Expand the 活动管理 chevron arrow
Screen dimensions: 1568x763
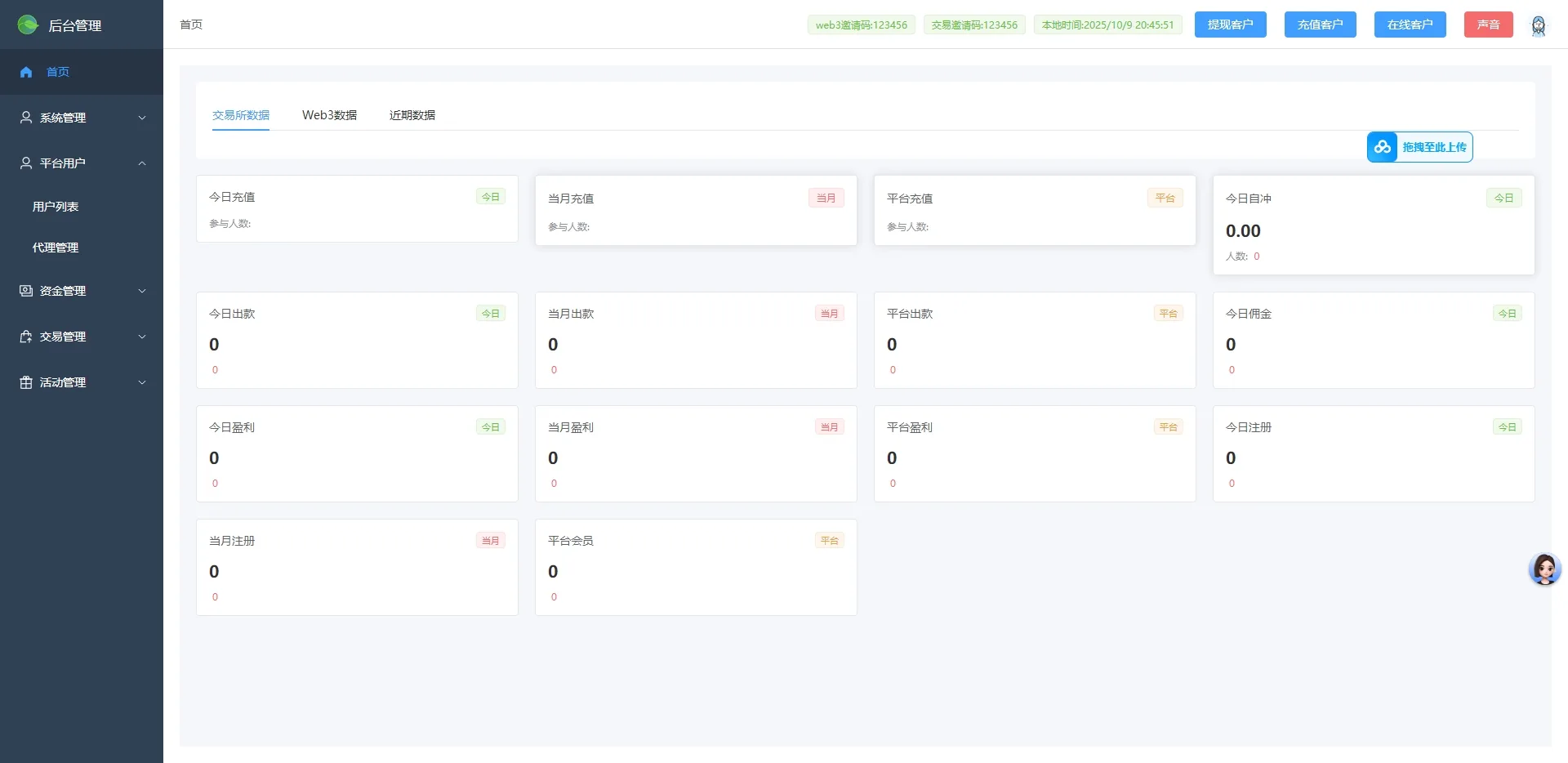[142, 382]
